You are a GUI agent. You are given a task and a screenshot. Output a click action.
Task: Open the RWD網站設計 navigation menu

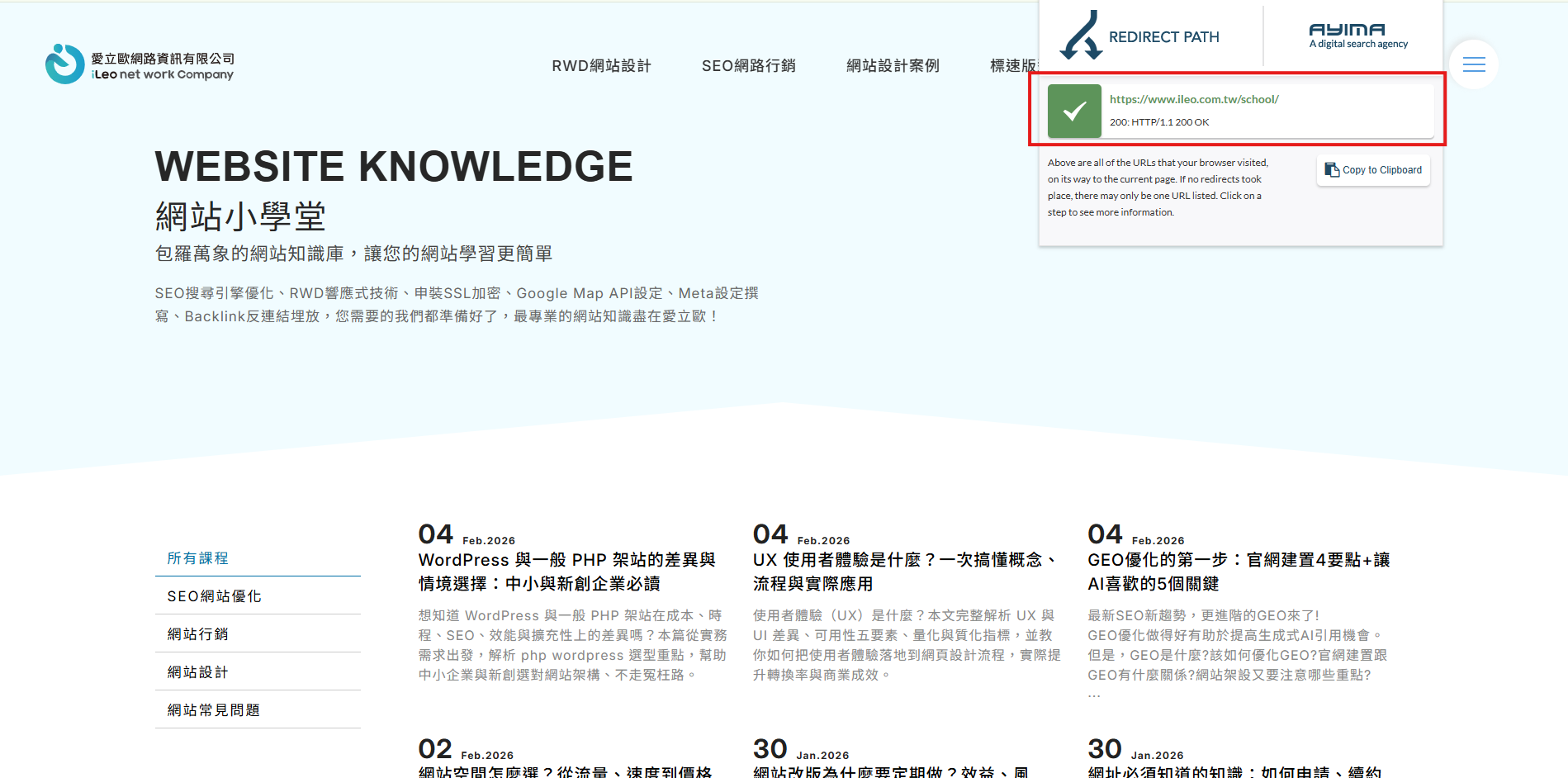pyautogui.click(x=601, y=66)
